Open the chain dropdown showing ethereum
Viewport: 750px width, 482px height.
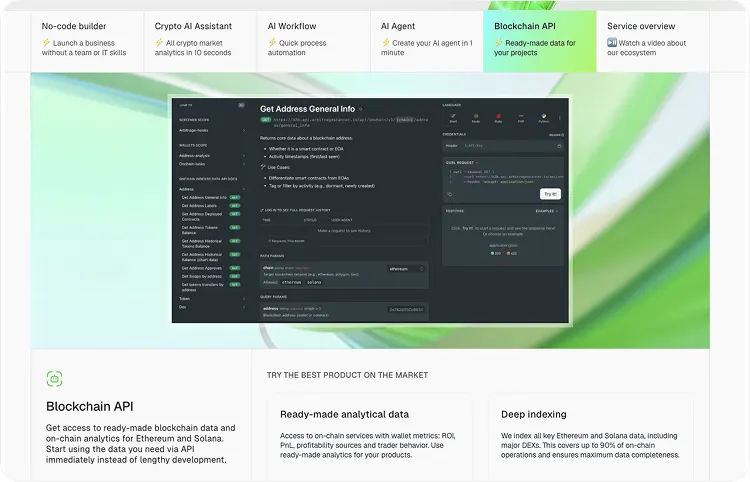406,269
